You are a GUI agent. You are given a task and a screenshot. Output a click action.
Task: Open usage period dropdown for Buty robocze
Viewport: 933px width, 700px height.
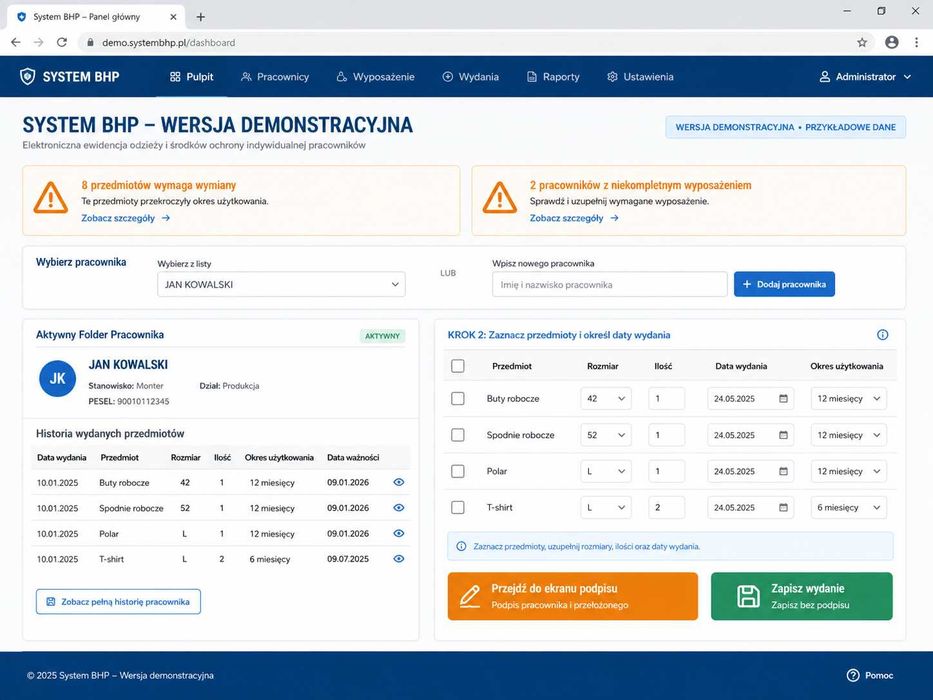click(x=849, y=398)
